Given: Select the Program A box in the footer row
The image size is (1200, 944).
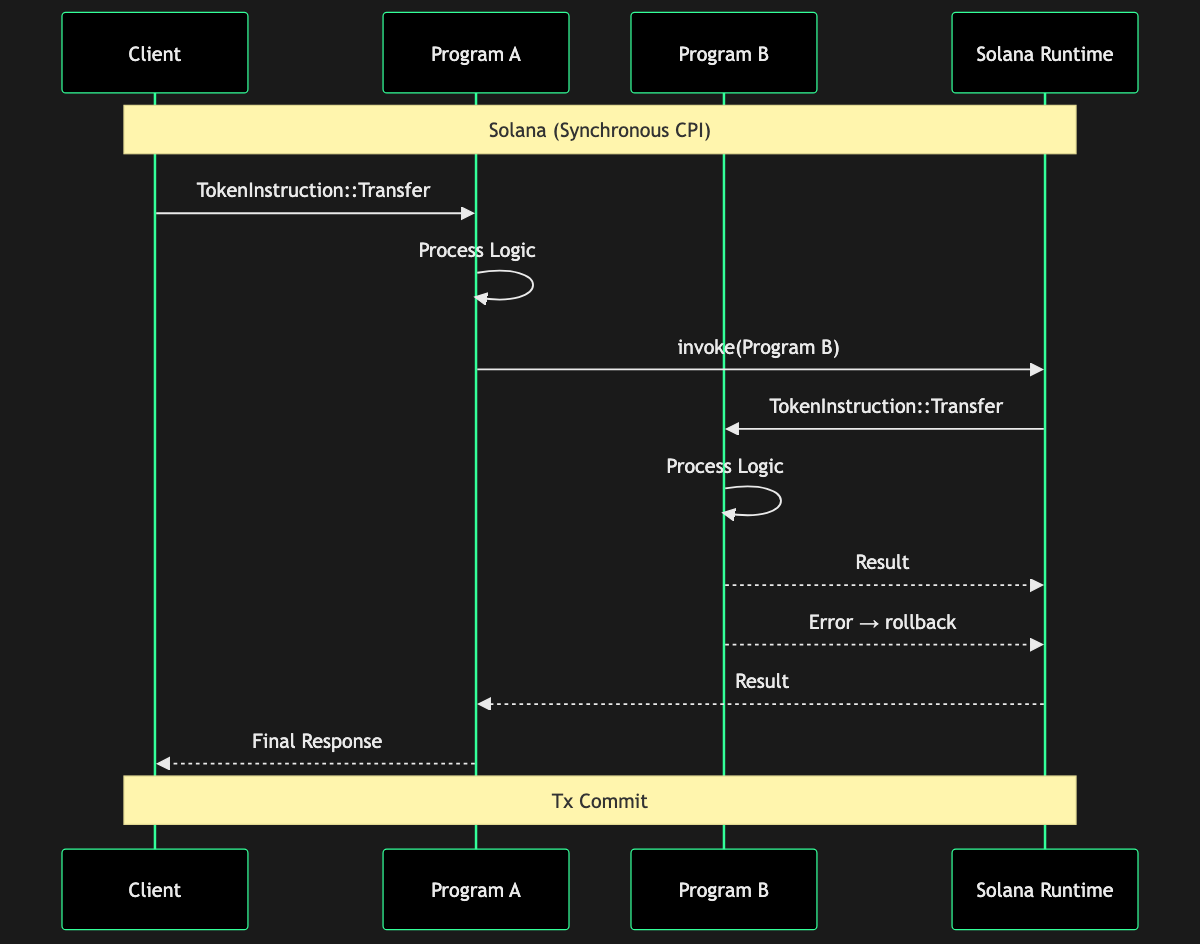Looking at the screenshot, I should (476, 890).
